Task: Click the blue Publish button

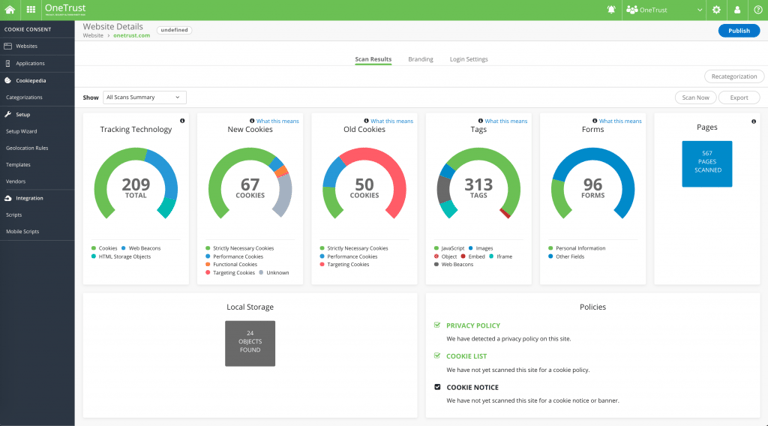Action: [x=738, y=31]
